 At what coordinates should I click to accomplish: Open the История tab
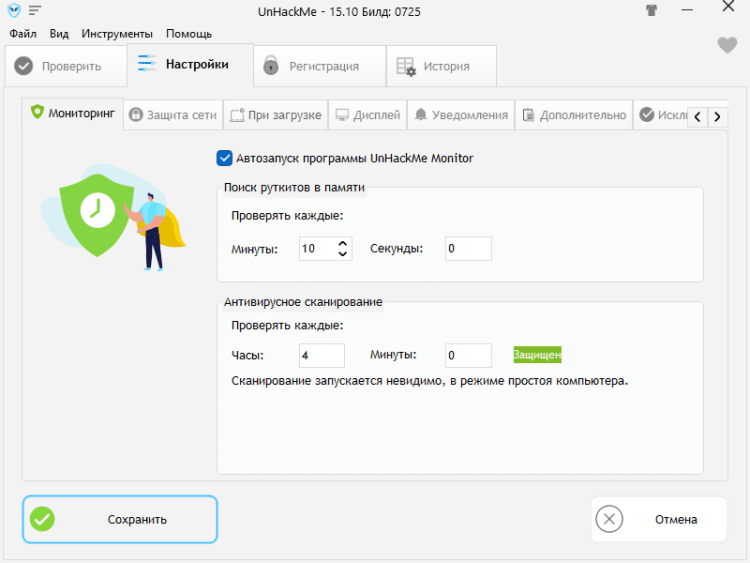point(441,66)
